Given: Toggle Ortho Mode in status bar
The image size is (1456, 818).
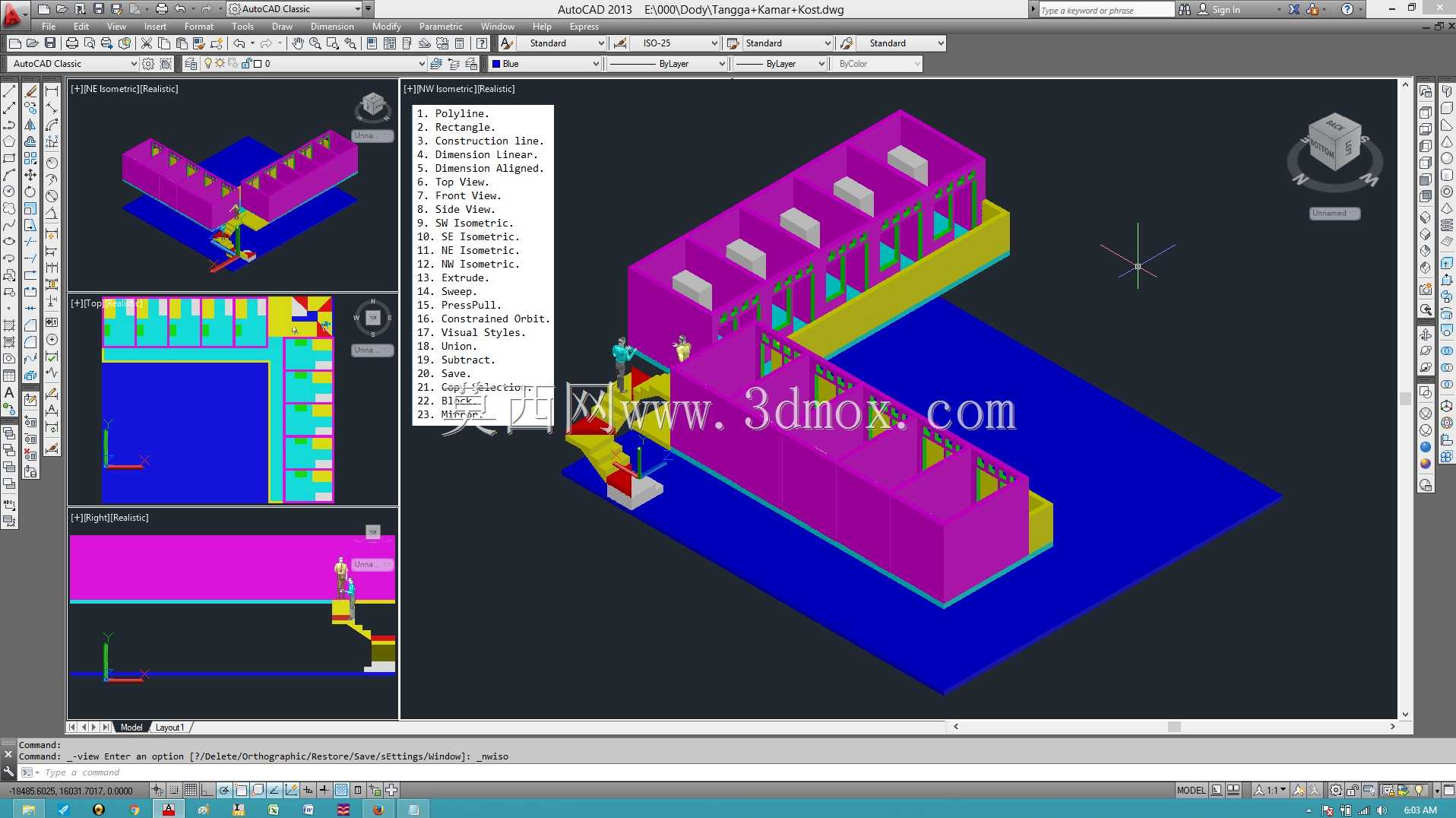Looking at the screenshot, I should coord(207,790).
